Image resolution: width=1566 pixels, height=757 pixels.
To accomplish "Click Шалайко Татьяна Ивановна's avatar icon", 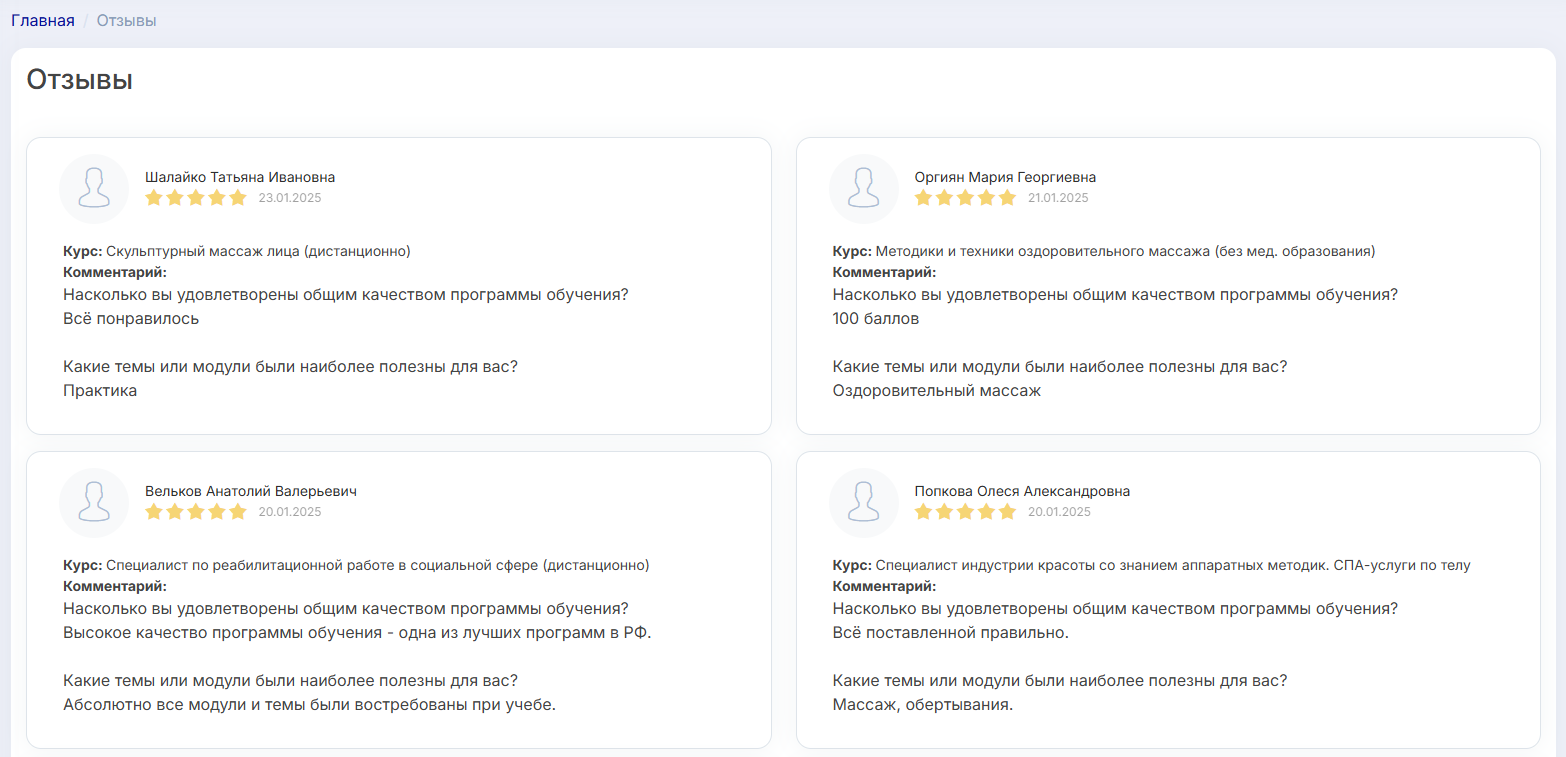I will (94, 188).
